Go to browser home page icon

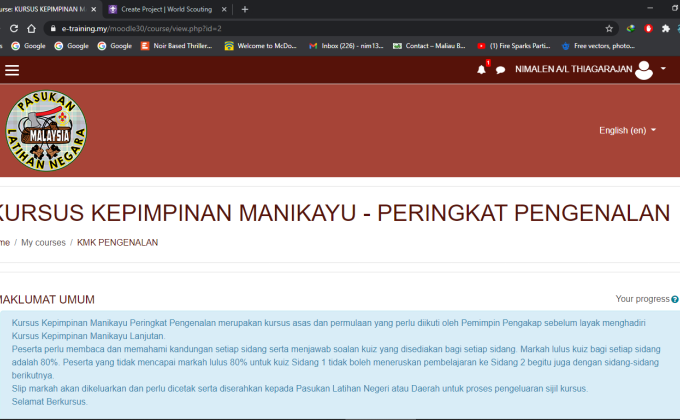31,29
